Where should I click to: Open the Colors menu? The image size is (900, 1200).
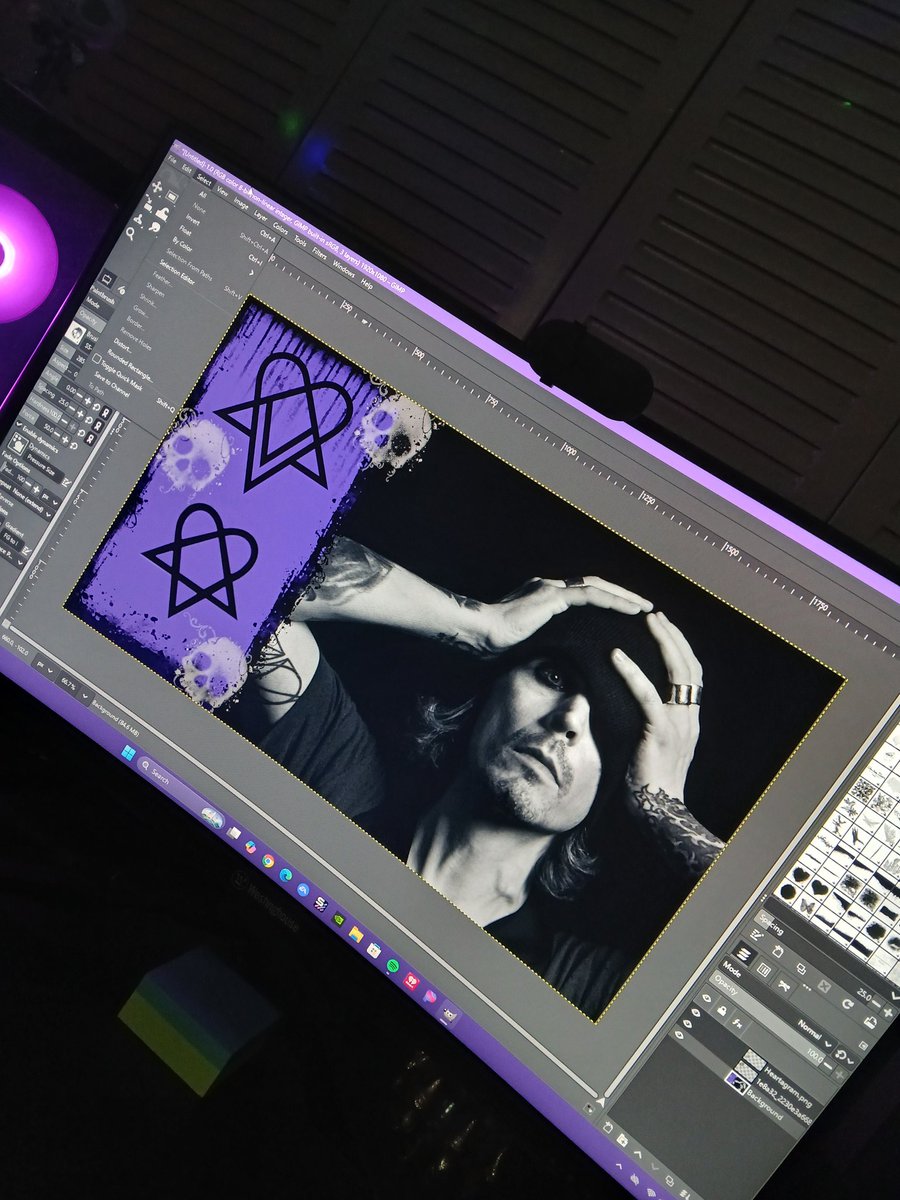click(x=280, y=228)
